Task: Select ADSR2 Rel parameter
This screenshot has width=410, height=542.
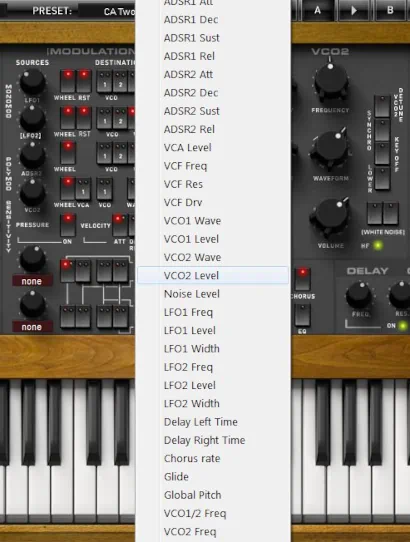Action: tap(213, 130)
